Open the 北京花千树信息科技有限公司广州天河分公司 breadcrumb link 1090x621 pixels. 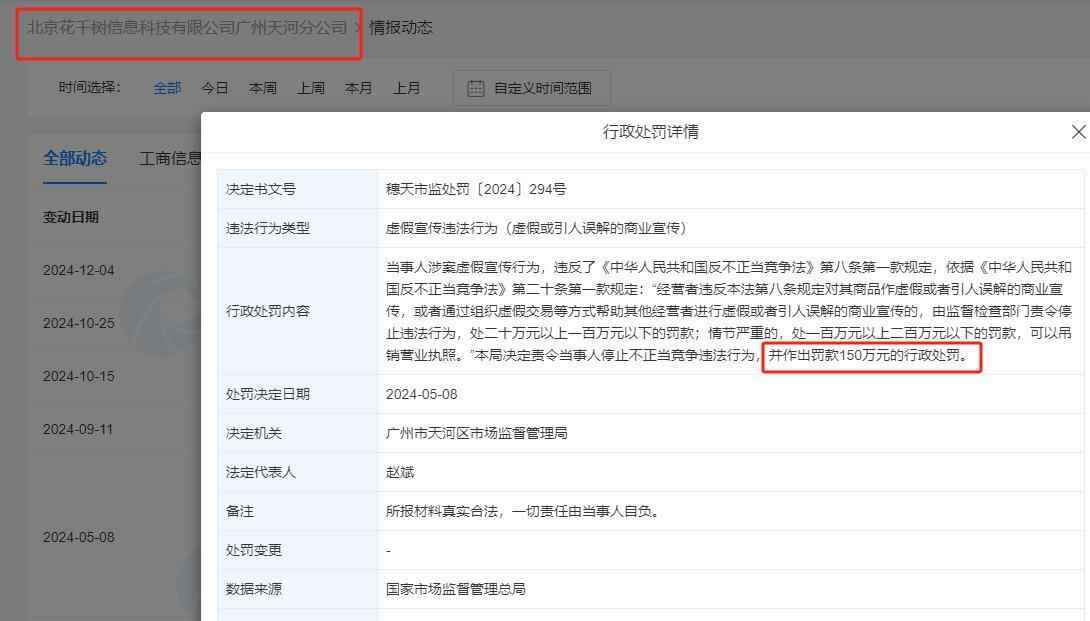[187, 27]
